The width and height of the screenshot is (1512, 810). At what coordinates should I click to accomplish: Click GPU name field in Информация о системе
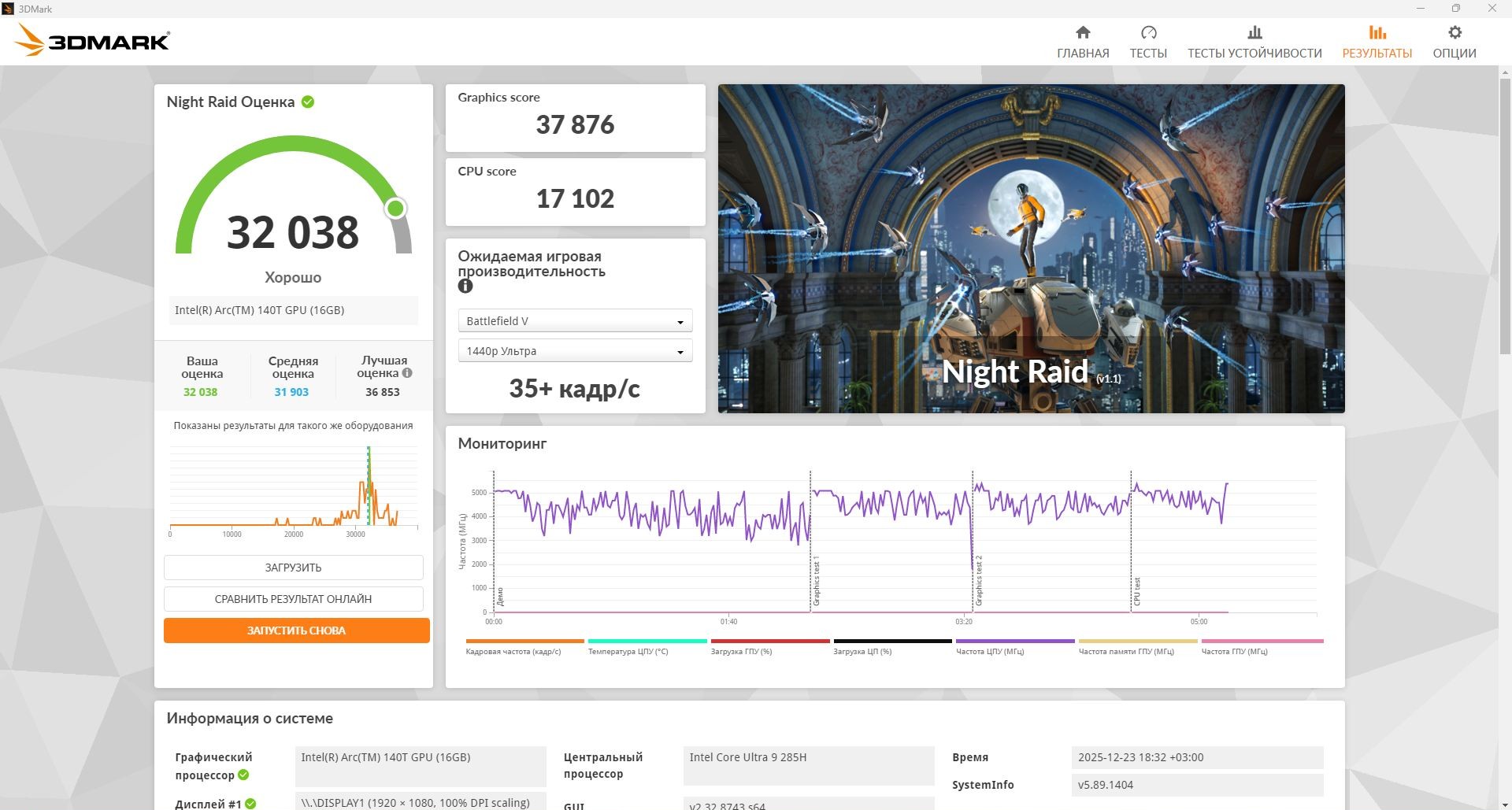pyautogui.click(x=421, y=766)
